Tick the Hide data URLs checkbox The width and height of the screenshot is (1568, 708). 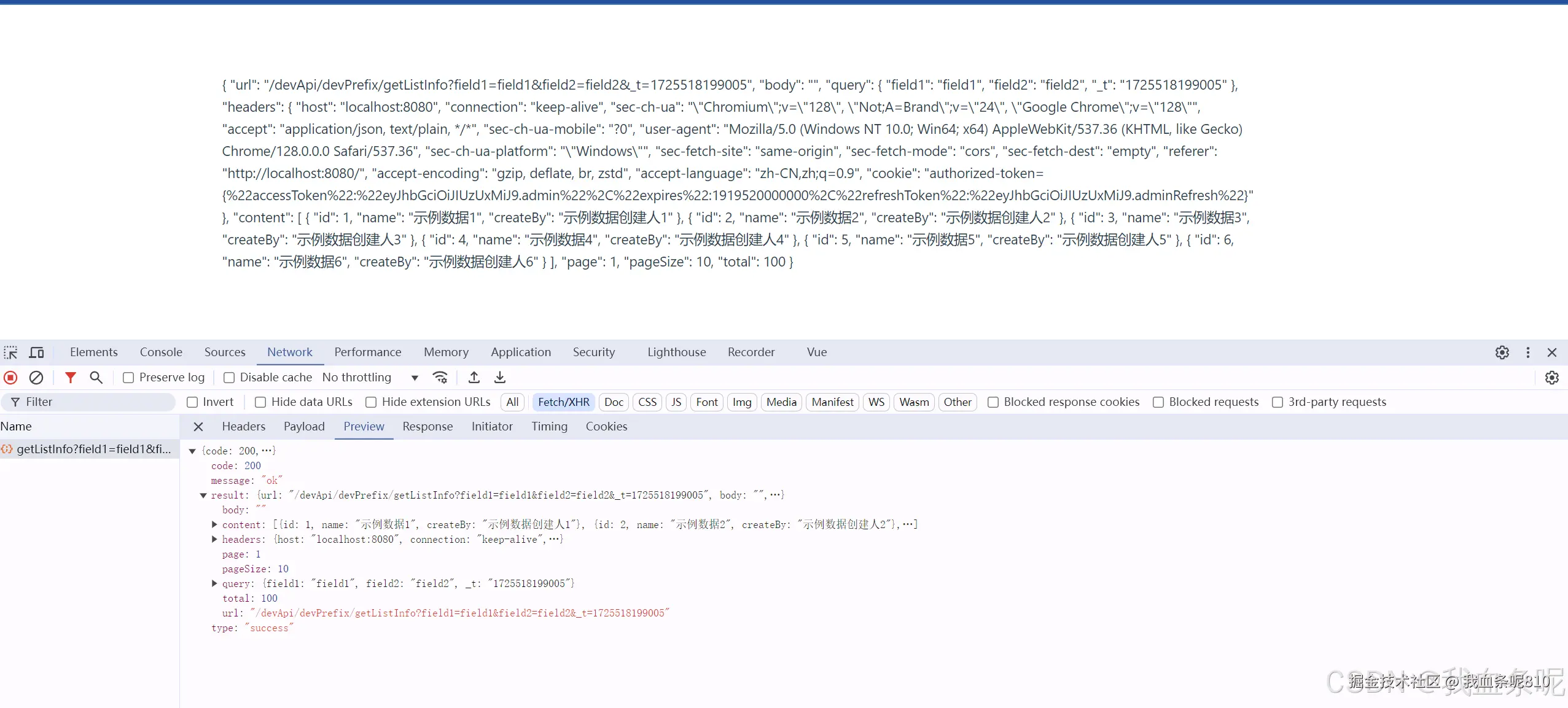(260, 402)
